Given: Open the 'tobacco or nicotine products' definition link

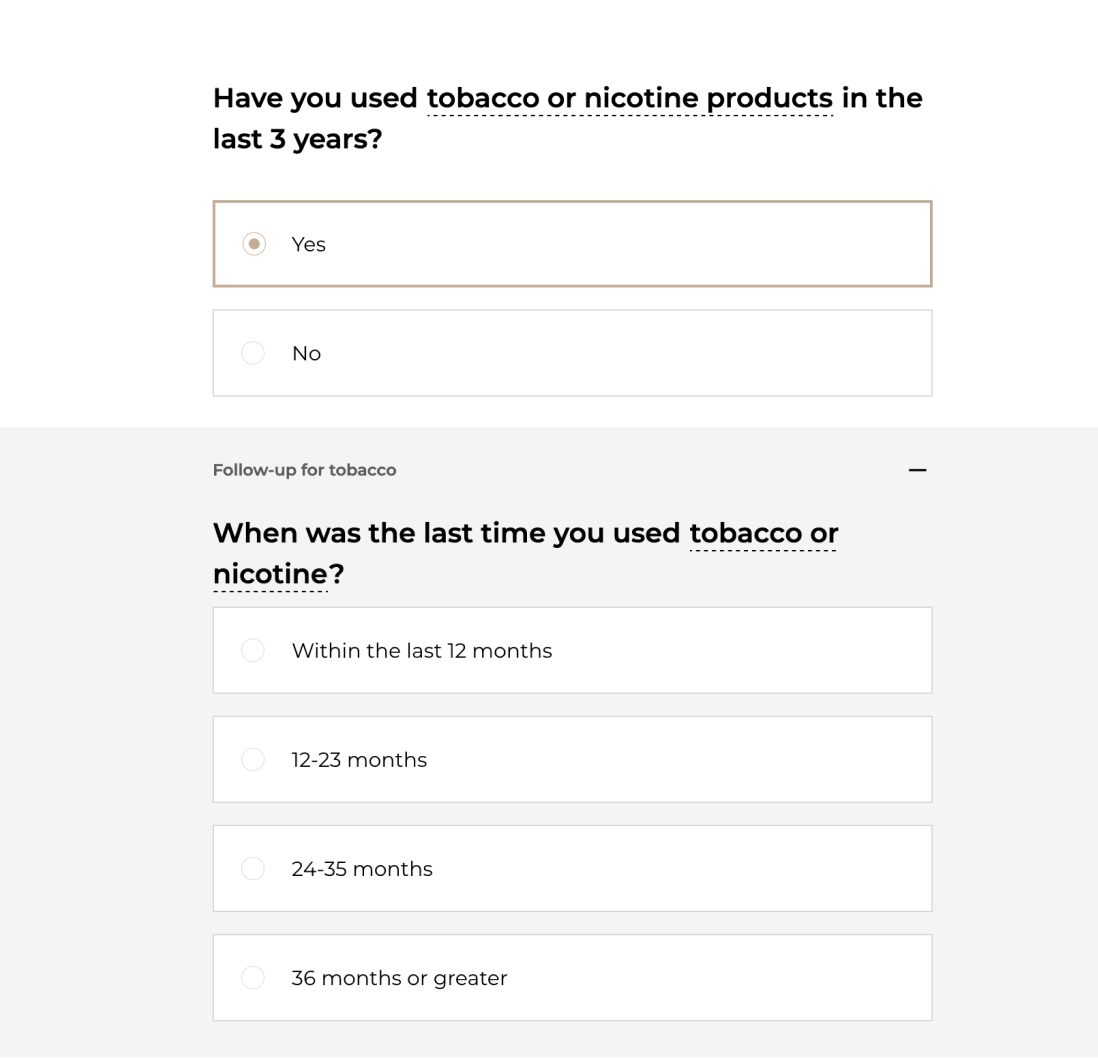Looking at the screenshot, I should (x=629, y=99).
